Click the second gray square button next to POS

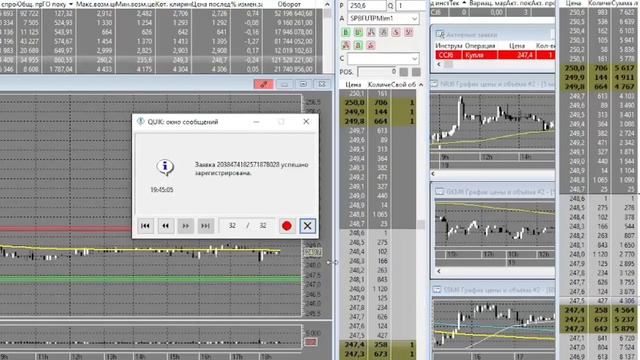[416, 72]
